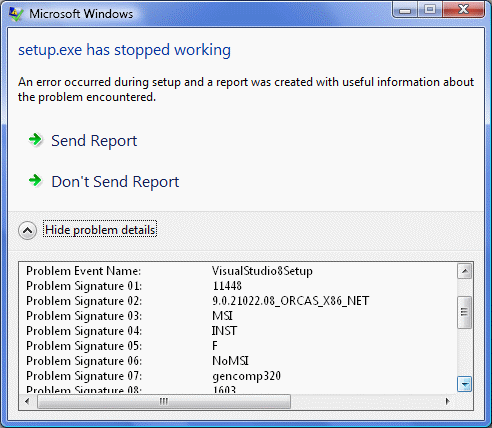The height and width of the screenshot is (428, 492).
Task: Click the 'Problem Signature 05:' label
Action: coord(84,346)
